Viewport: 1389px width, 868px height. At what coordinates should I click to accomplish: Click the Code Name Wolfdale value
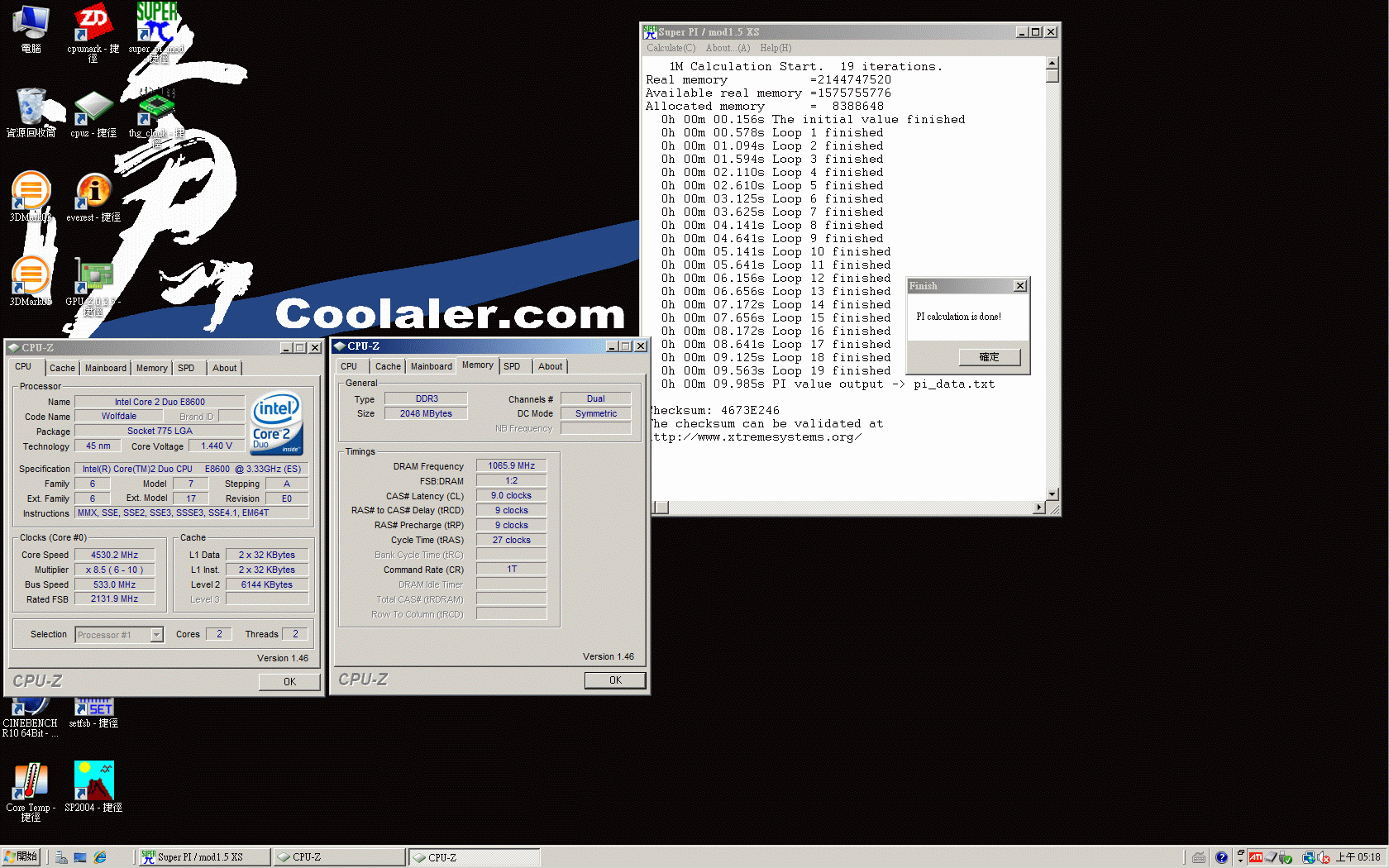[x=119, y=417]
